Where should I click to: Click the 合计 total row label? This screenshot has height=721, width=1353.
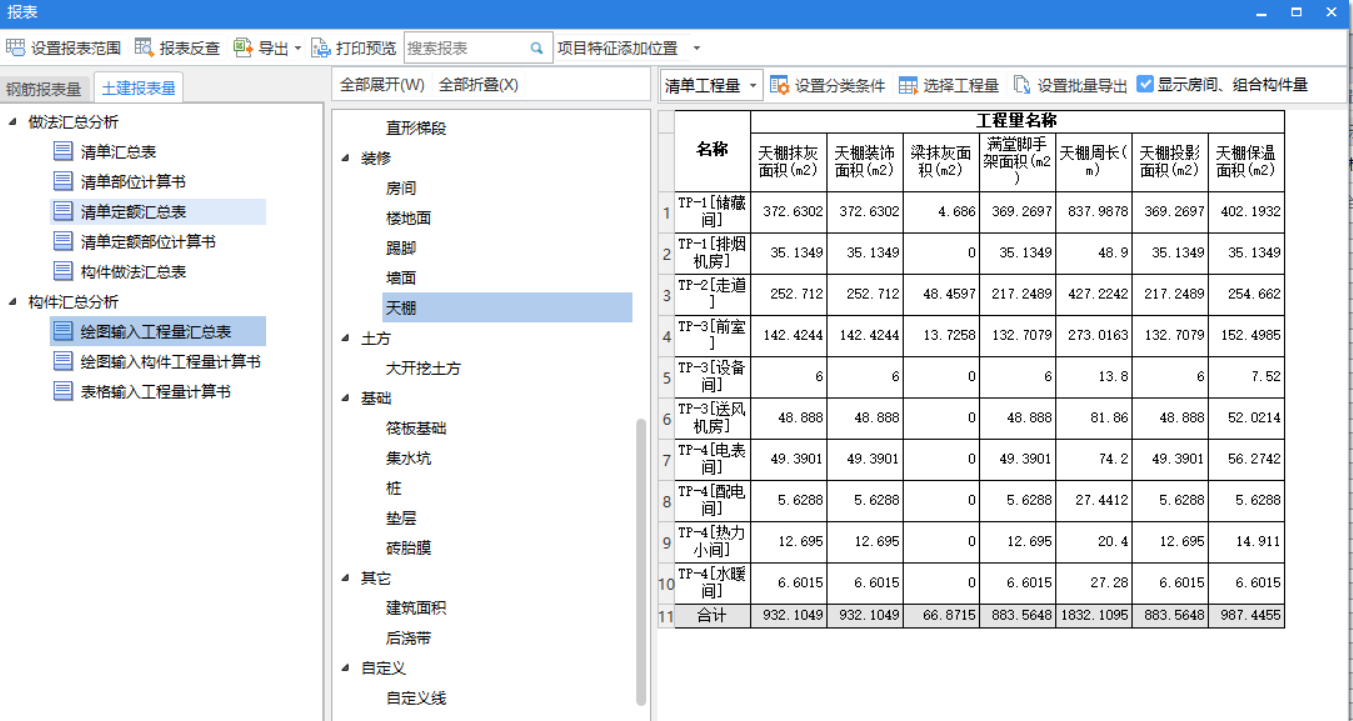click(x=712, y=616)
